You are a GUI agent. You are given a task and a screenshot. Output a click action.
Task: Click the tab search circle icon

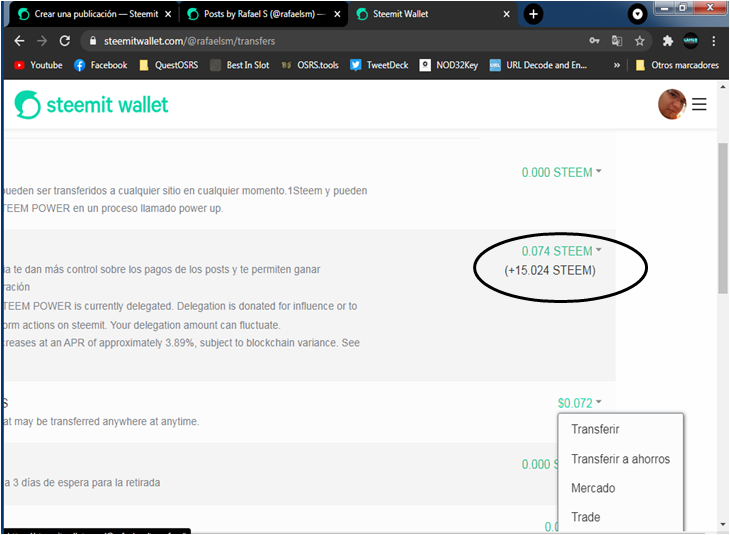637,14
